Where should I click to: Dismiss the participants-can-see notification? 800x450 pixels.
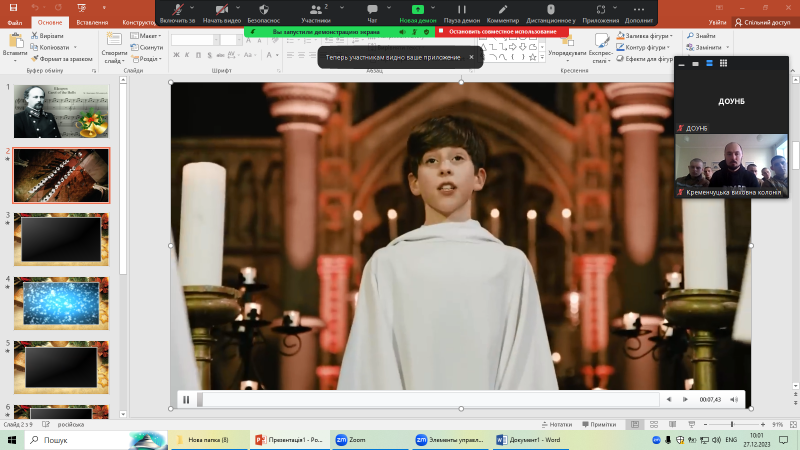[471, 57]
